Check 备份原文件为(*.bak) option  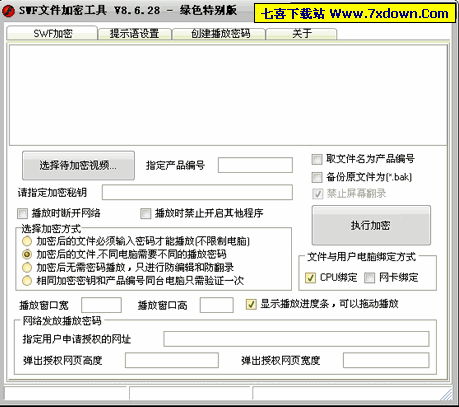(317, 177)
